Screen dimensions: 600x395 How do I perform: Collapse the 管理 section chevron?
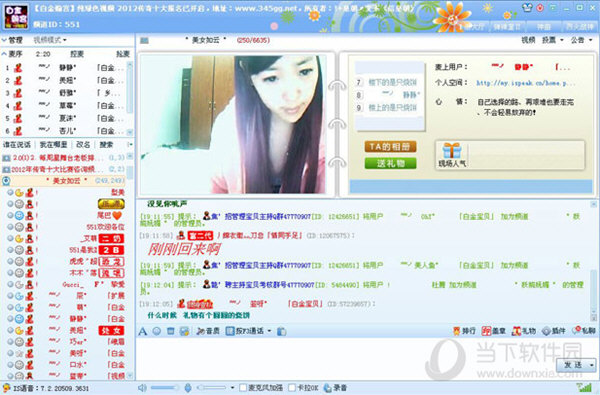[x=4, y=40]
